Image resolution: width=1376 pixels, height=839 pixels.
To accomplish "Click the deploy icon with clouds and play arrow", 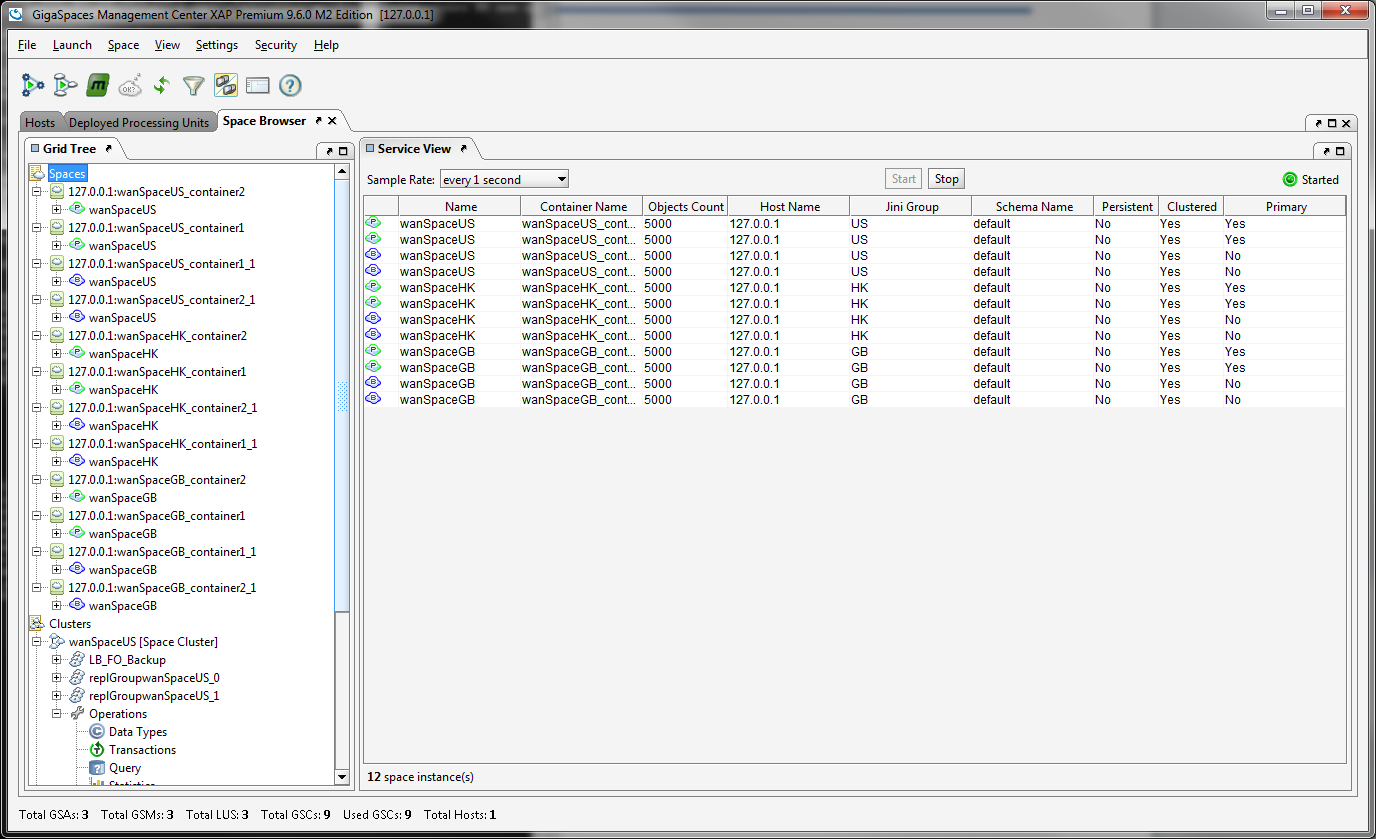I will [65, 86].
